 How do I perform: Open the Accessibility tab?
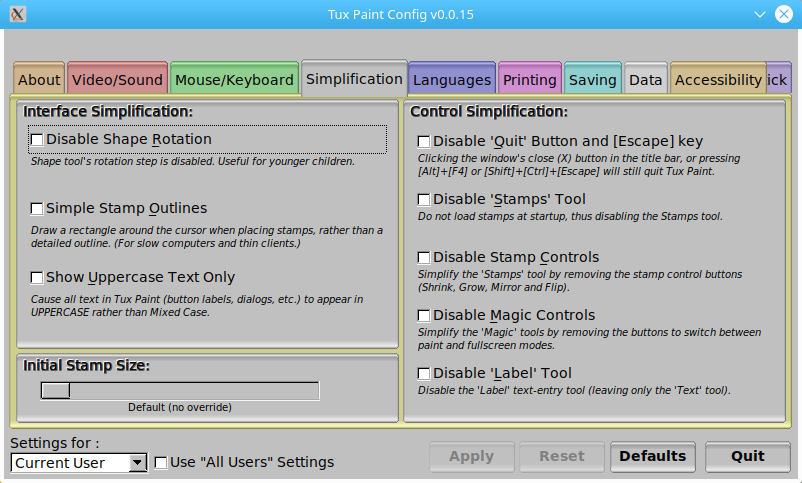pyautogui.click(x=717, y=80)
